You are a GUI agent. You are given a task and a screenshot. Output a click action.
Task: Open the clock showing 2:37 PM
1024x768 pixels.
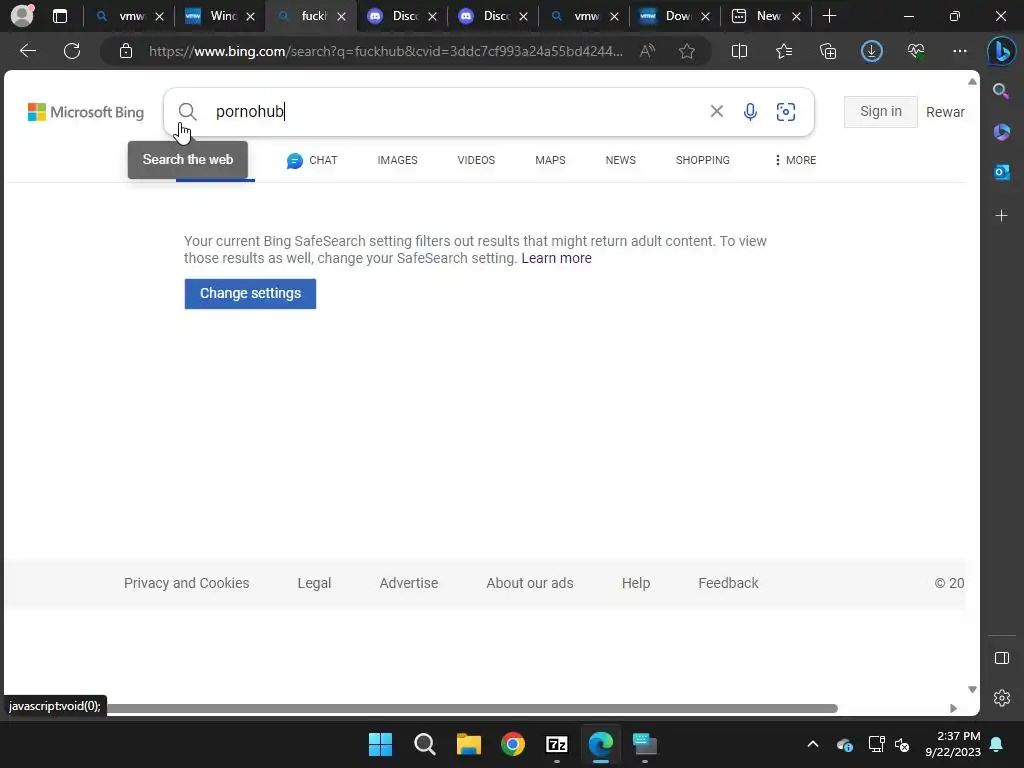(x=953, y=744)
